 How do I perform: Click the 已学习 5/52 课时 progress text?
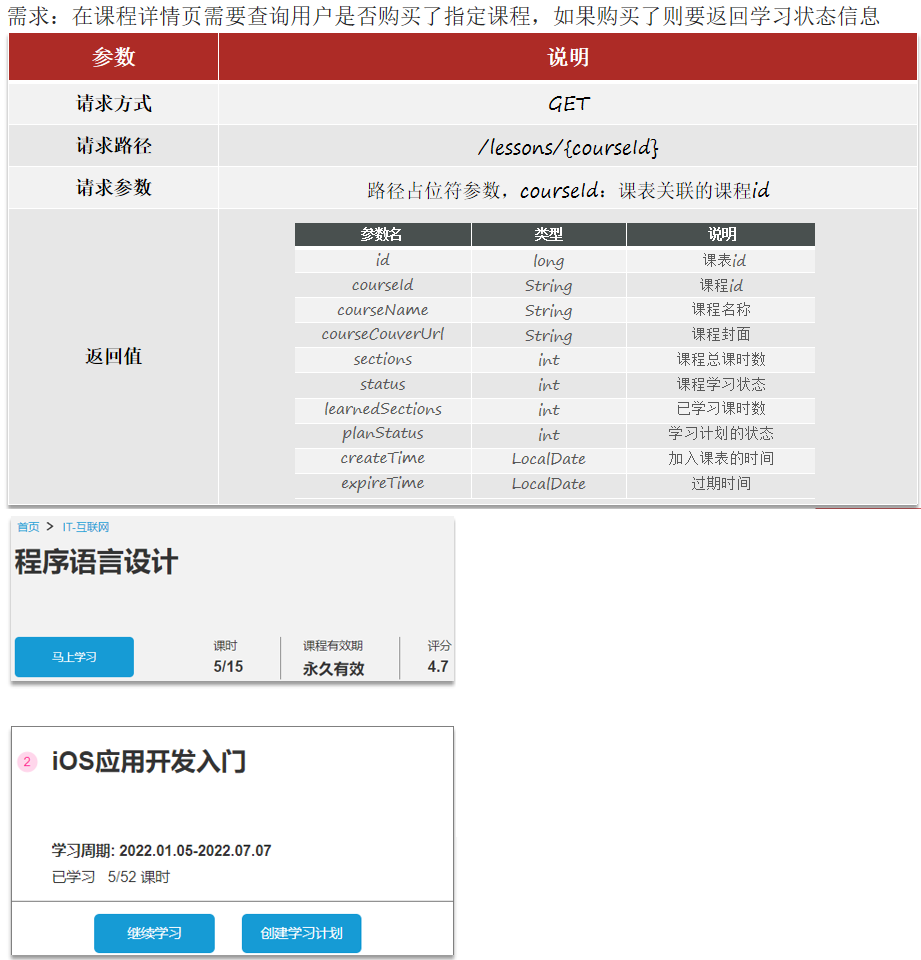[111, 877]
